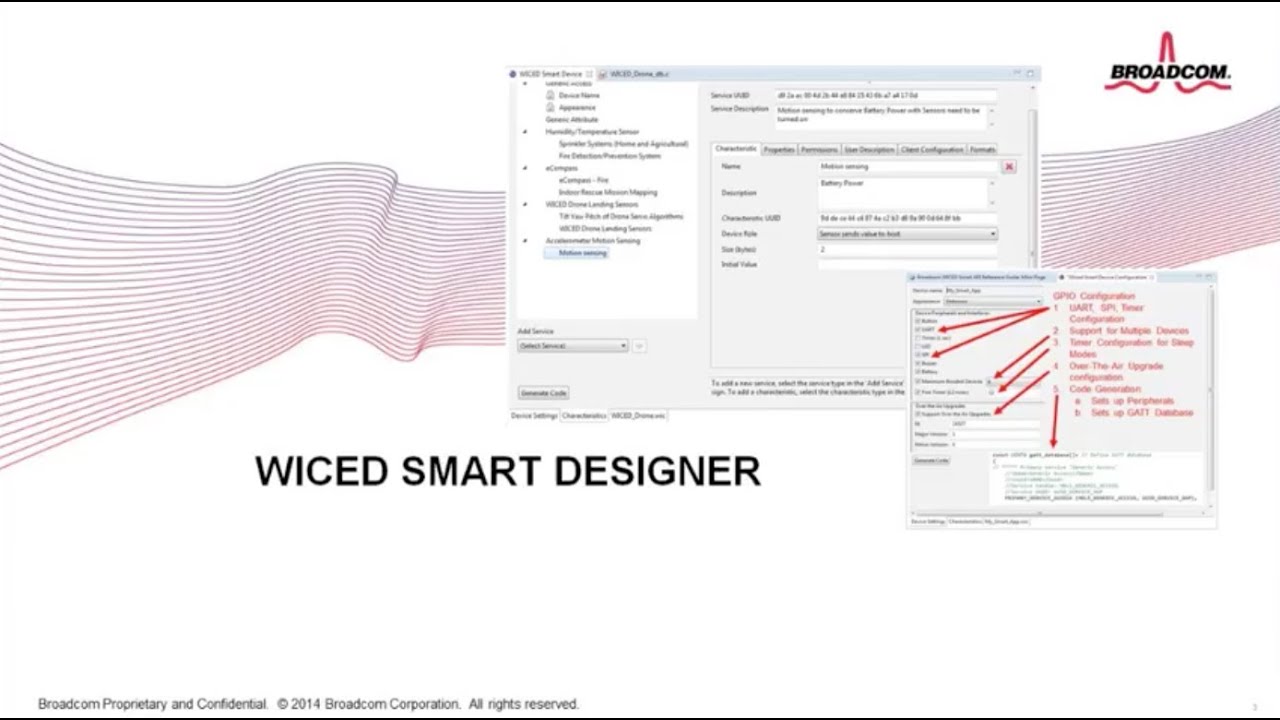The width and height of the screenshot is (1280, 720).
Task: Click the WICED Smart Device tab icon
Action: pyautogui.click(x=513, y=74)
